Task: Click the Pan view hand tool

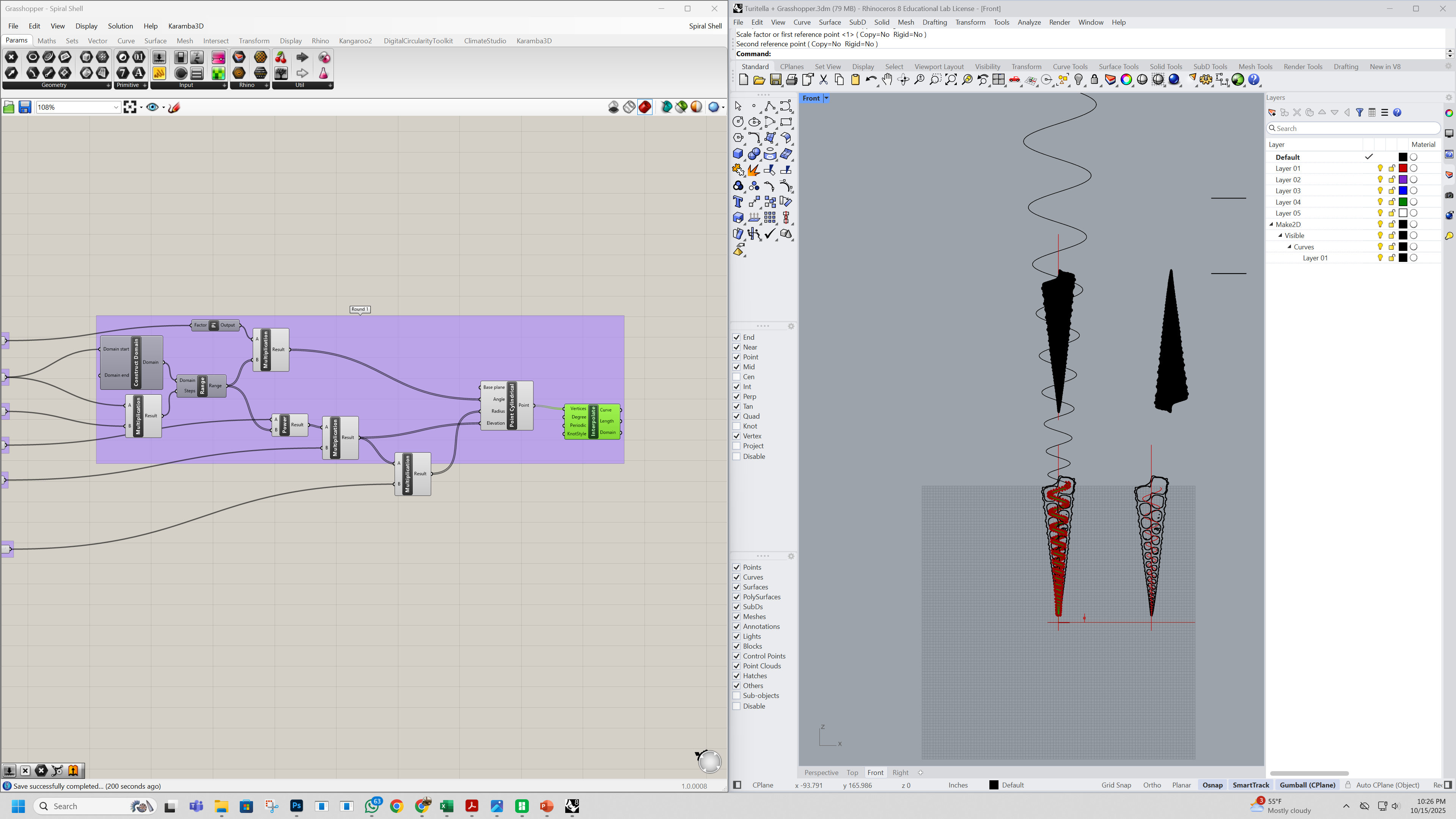Action: pyautogui.click(x=887, y=80)
